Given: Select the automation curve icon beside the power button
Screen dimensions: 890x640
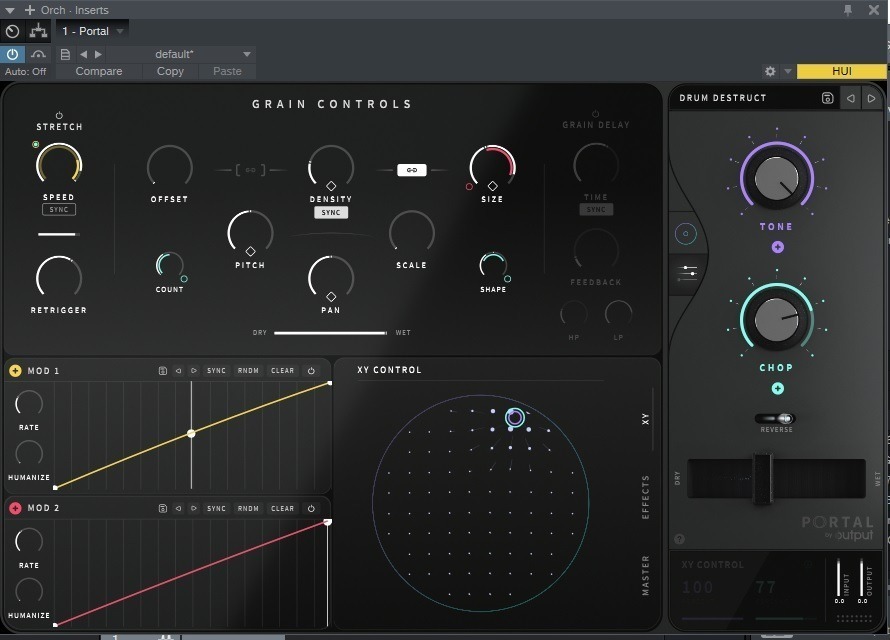Looking at the screenshot, I should (x=39, y=54).
